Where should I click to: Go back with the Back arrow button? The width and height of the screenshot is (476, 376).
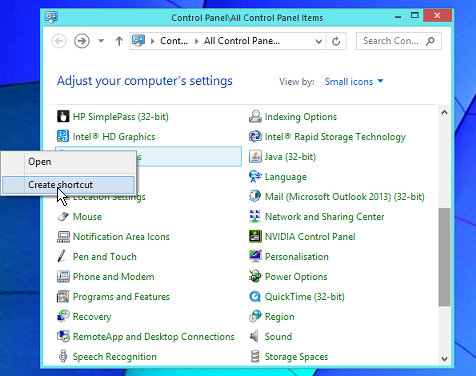point(59,41)
